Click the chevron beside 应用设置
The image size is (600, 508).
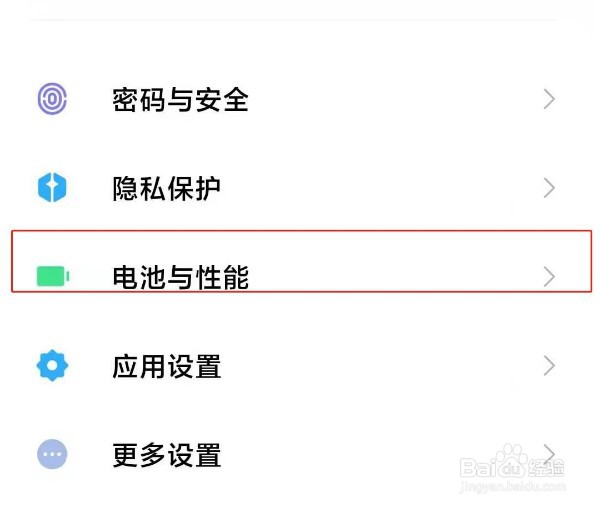[548, 366]
